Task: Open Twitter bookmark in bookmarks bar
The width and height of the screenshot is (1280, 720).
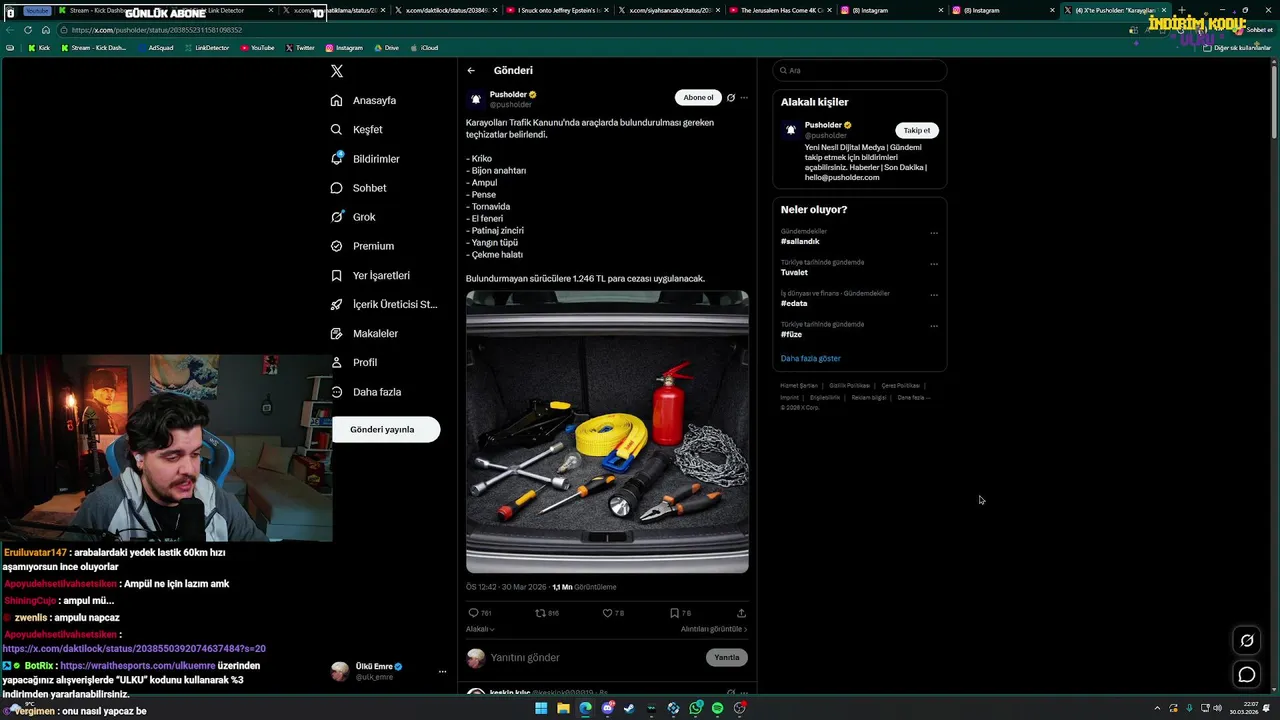Action: (x=300, y=48)
